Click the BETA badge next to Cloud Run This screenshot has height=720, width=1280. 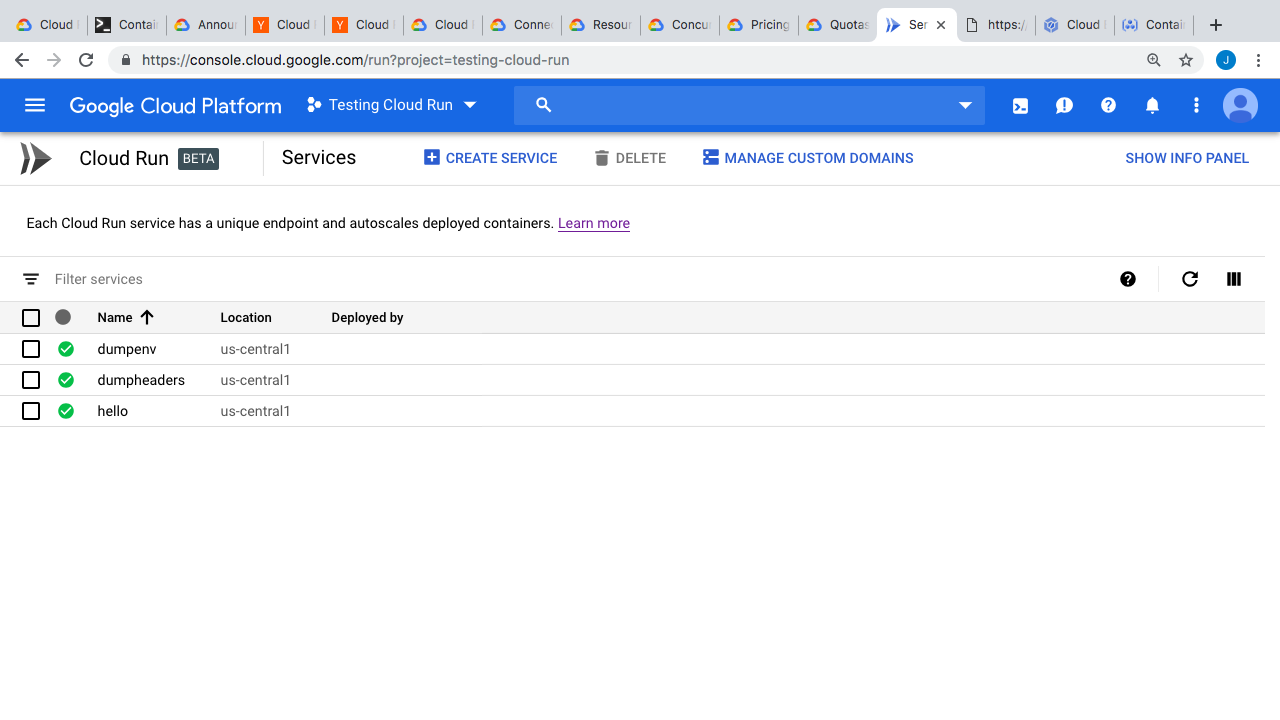(198, 158)
